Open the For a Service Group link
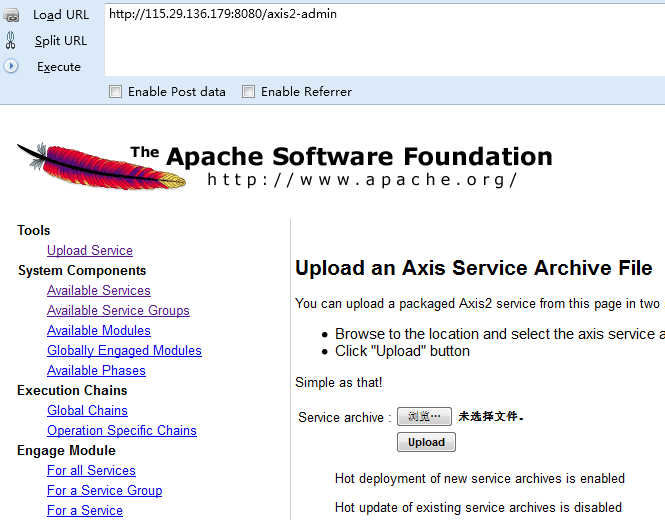The image size is (665, 520). [x=105, y=490]
